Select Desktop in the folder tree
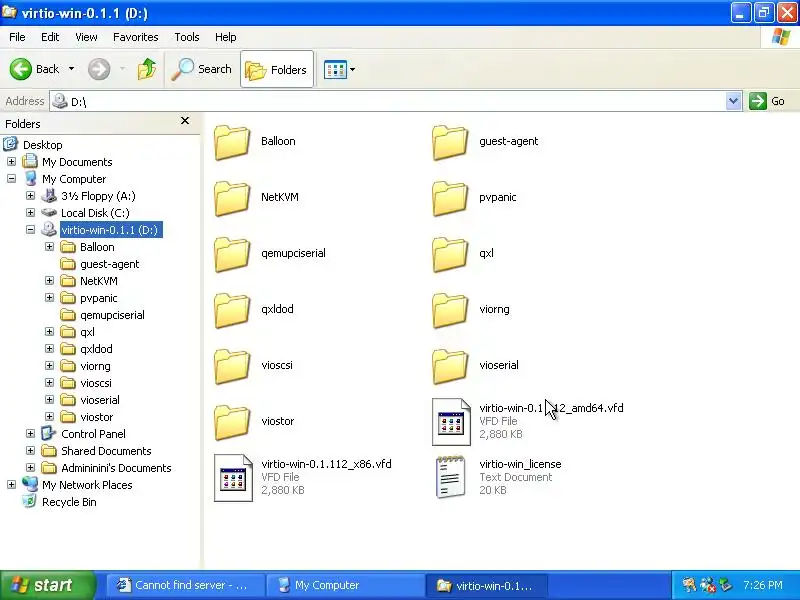Viewport: 800px width, 600px height. 42,145
